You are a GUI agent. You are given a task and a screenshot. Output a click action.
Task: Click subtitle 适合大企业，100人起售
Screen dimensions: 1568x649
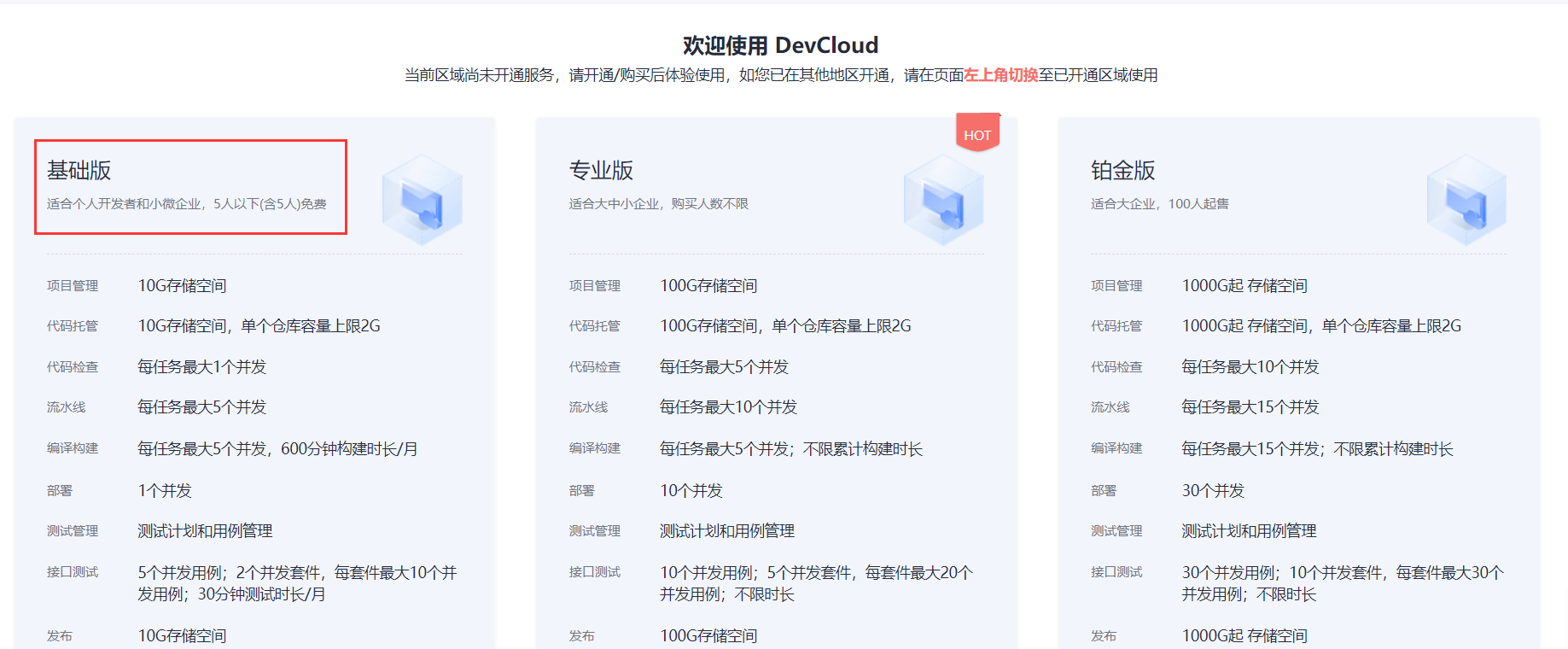click(1160, 204)
